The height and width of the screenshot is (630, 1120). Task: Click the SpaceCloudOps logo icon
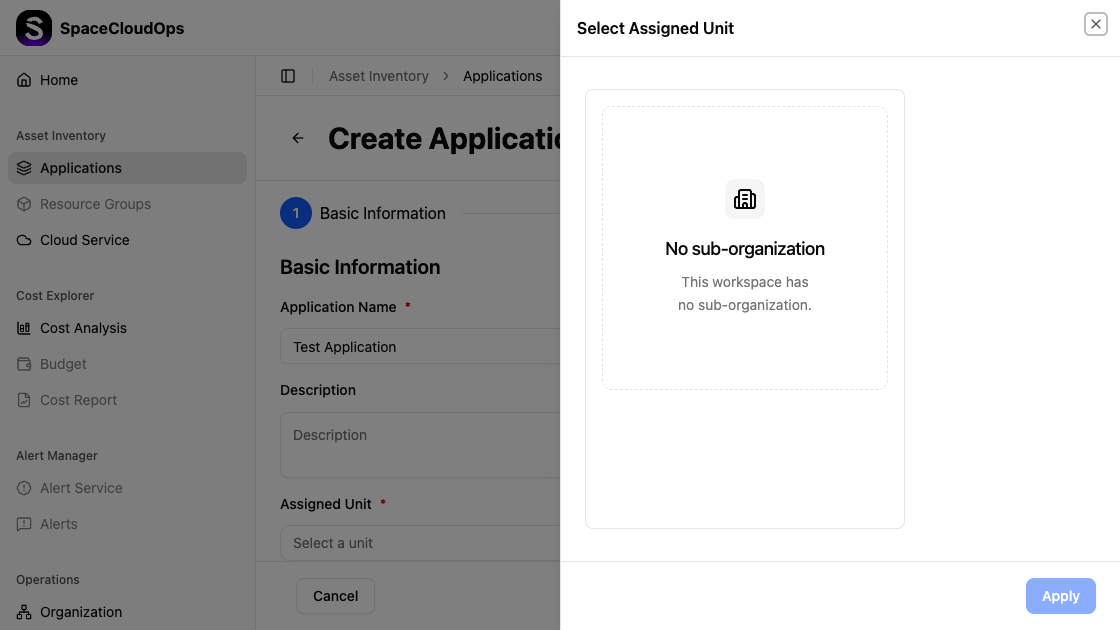point(33,28)
